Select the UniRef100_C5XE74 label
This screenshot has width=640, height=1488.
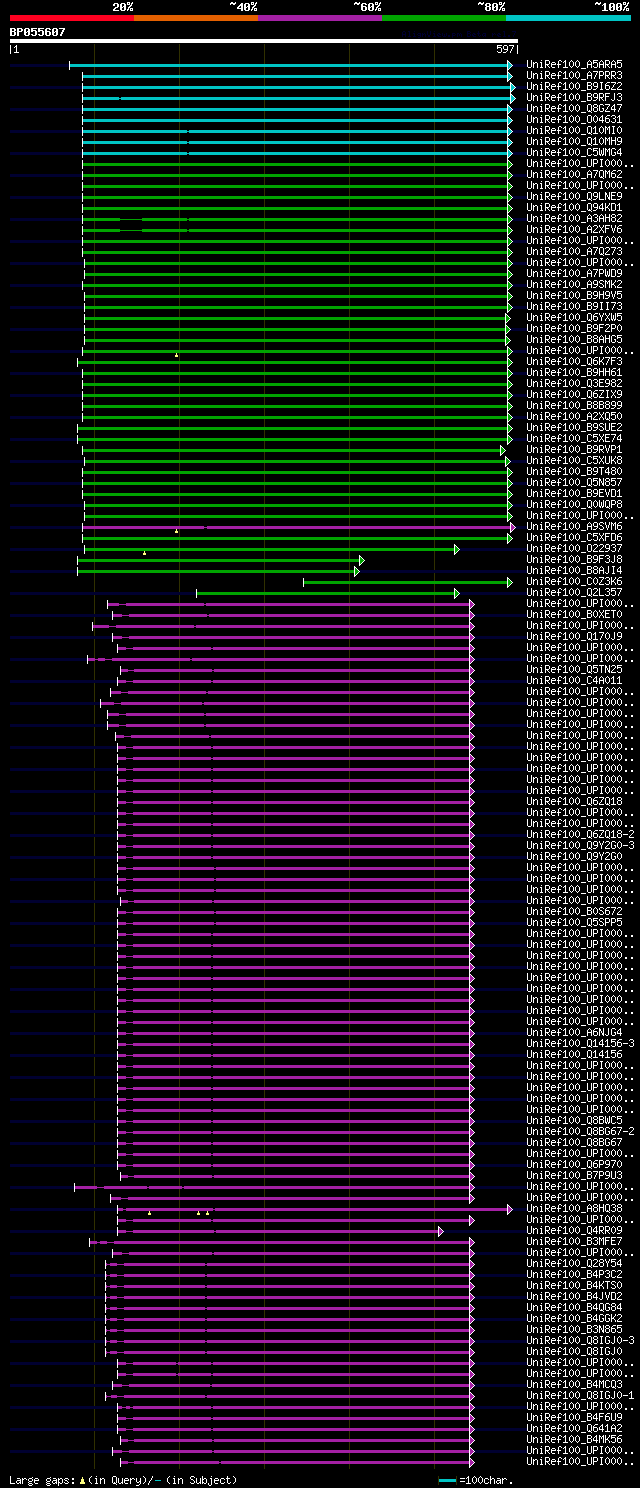(574, 438)
